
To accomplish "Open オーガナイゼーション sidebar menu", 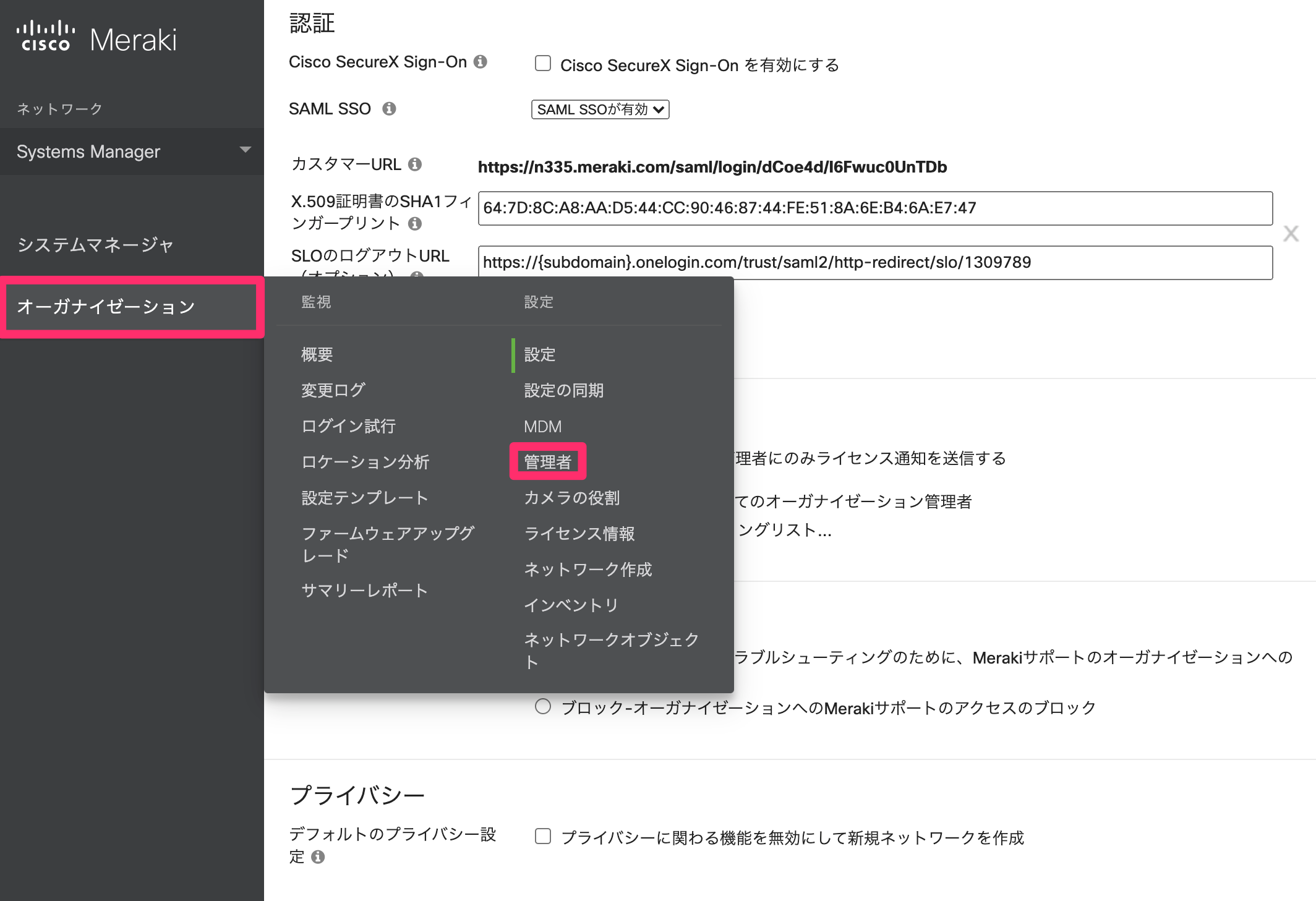I will click(x=132, y=307).
